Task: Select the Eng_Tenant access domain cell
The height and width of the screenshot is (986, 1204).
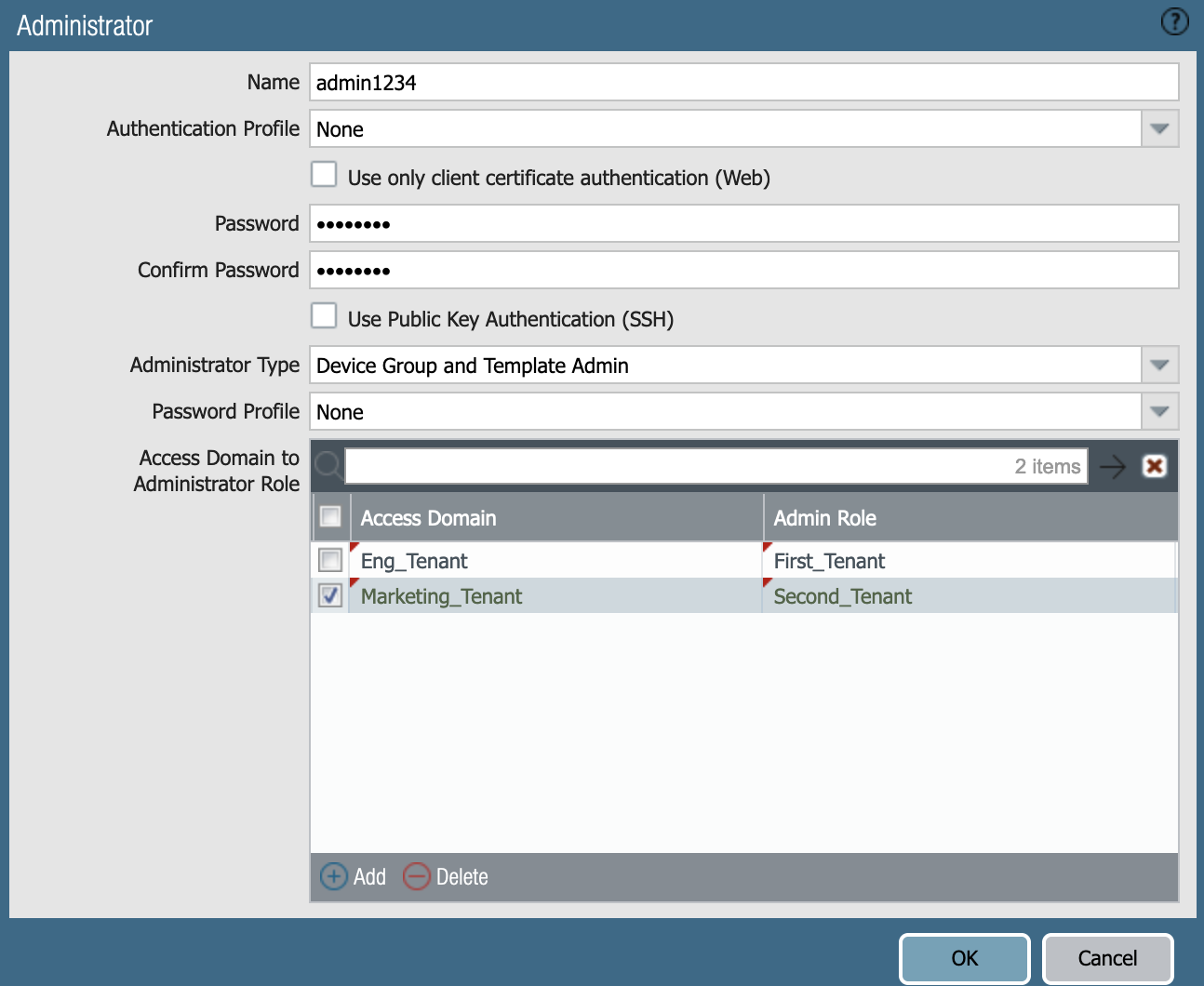Action: [x=556, y=561]
